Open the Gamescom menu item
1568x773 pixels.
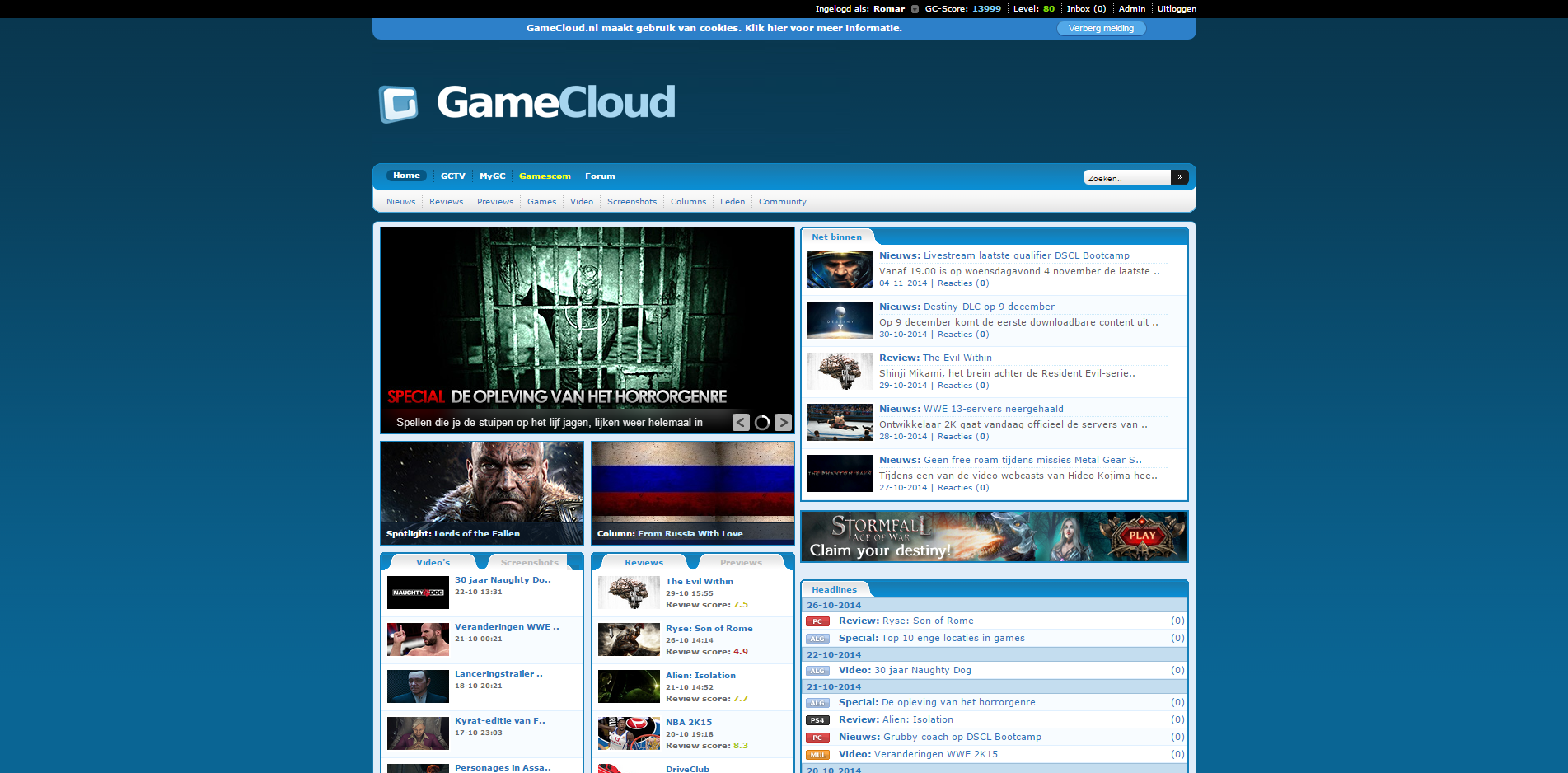point(545,176)
